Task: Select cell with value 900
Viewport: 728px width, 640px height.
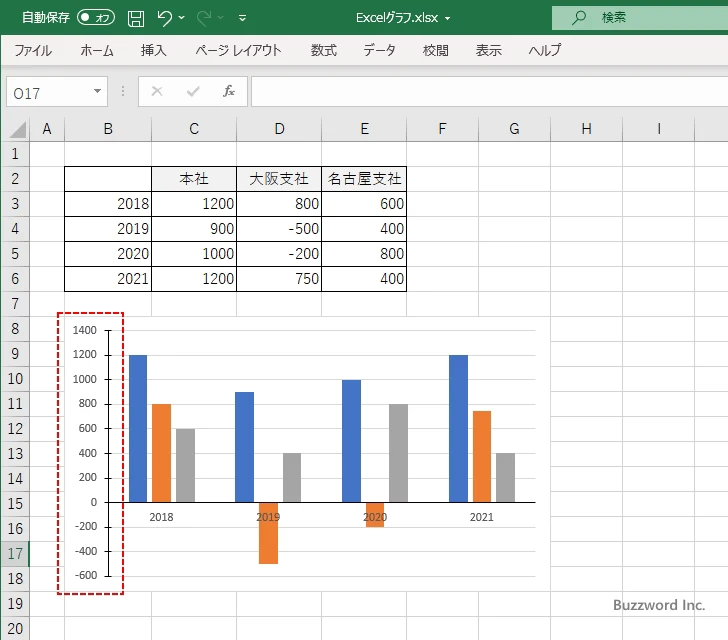Action: coord(194,229)
